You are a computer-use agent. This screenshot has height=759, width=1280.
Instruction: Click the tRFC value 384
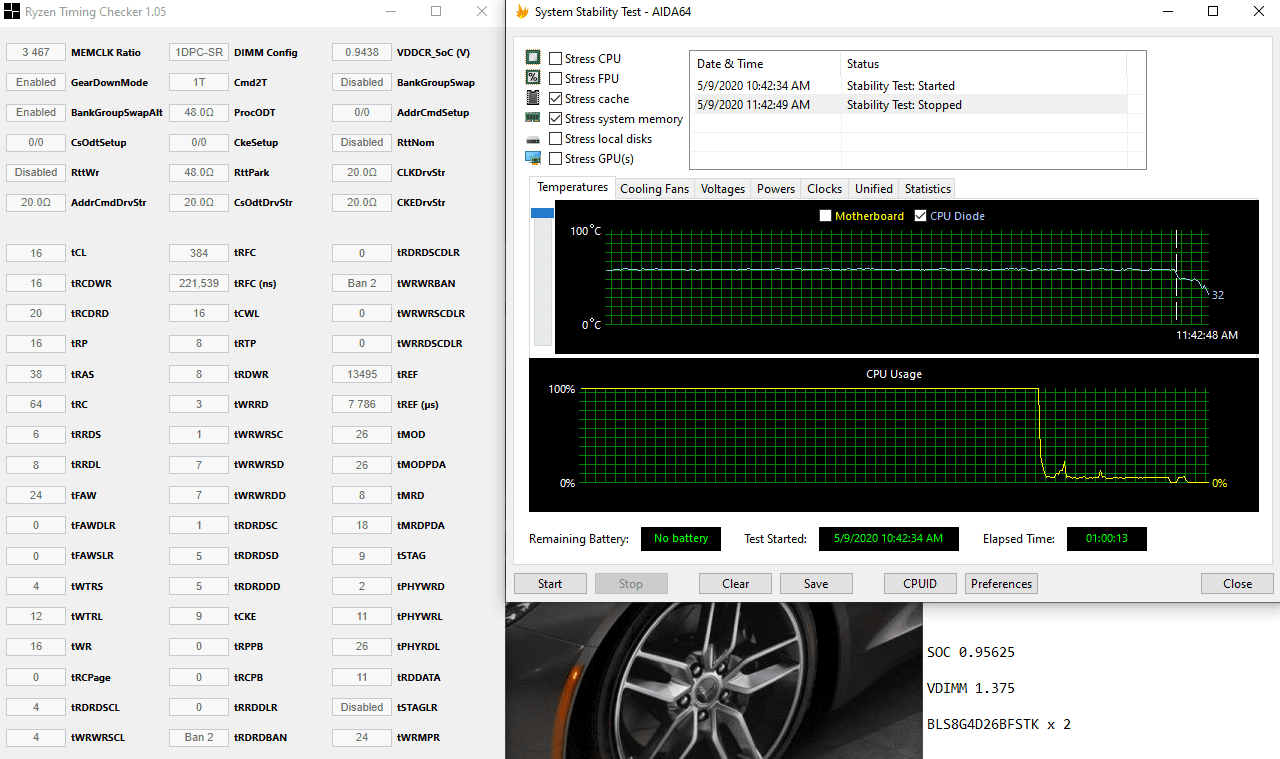(199, 253)
